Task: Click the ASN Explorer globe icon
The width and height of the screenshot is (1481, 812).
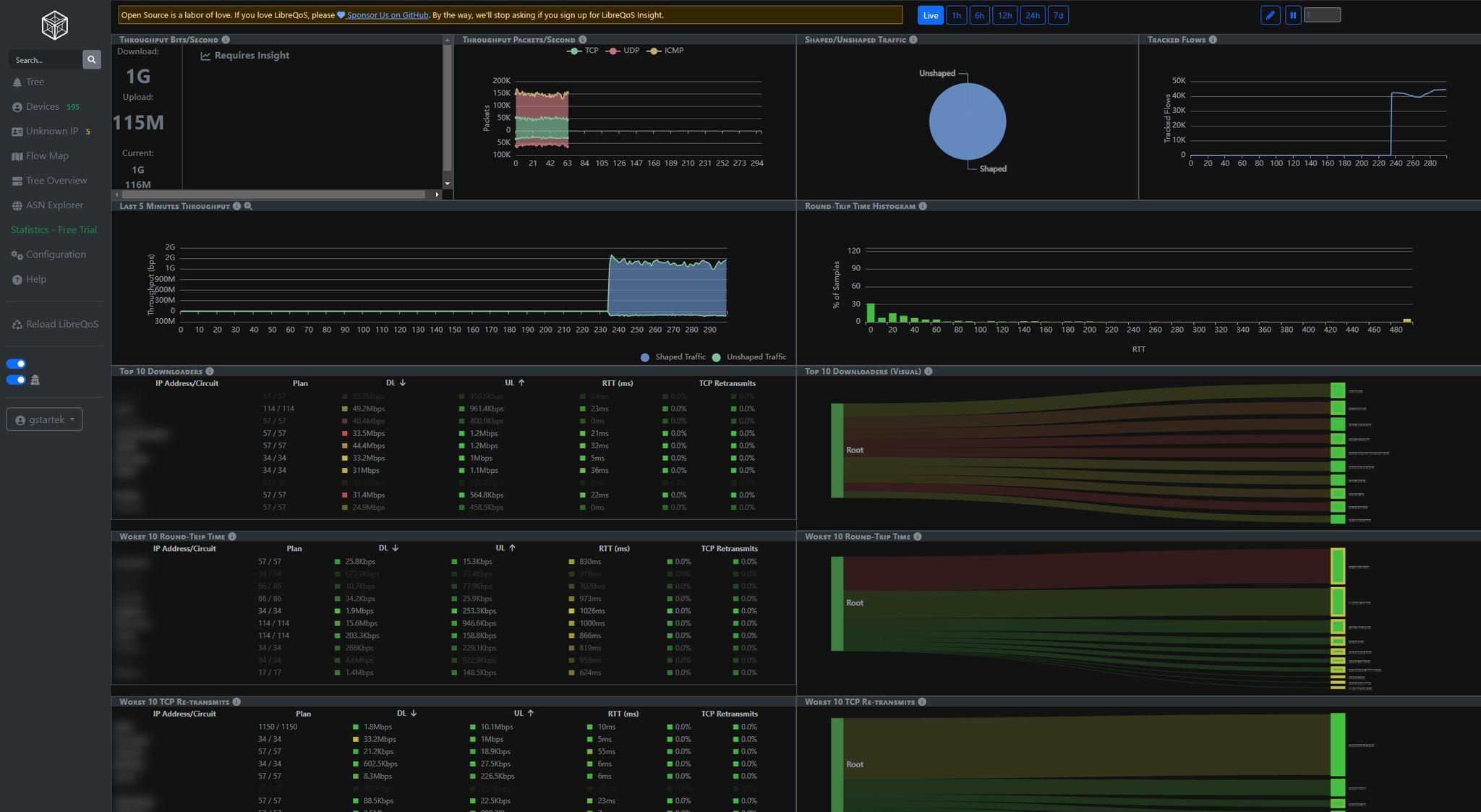Action: (x=17, y=206)
